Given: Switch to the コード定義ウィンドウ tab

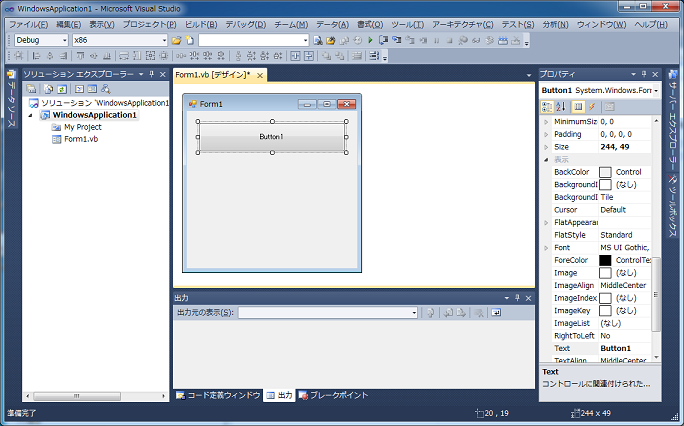Looking at the screenshot, I should 218,395.
